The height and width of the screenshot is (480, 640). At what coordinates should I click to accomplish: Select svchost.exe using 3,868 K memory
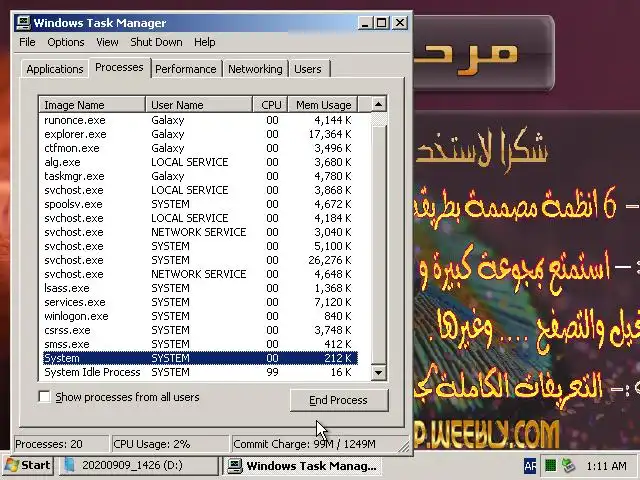[200, 190]
